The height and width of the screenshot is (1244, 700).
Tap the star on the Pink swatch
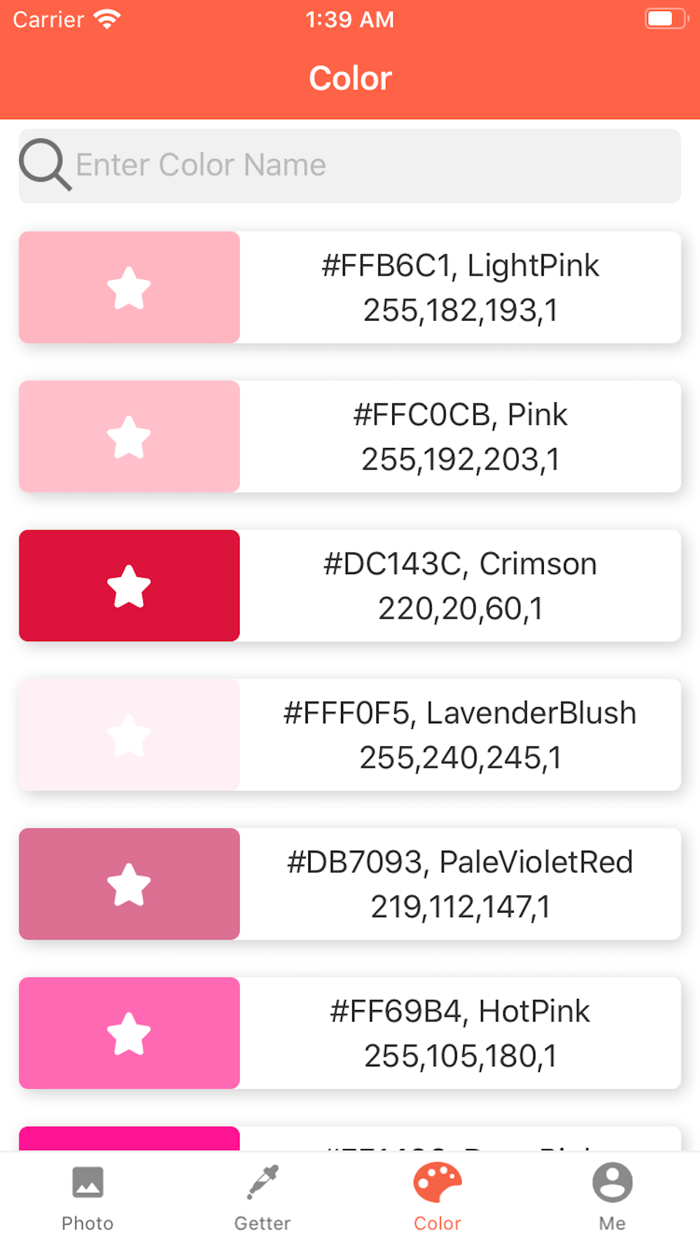click(128, 436)
